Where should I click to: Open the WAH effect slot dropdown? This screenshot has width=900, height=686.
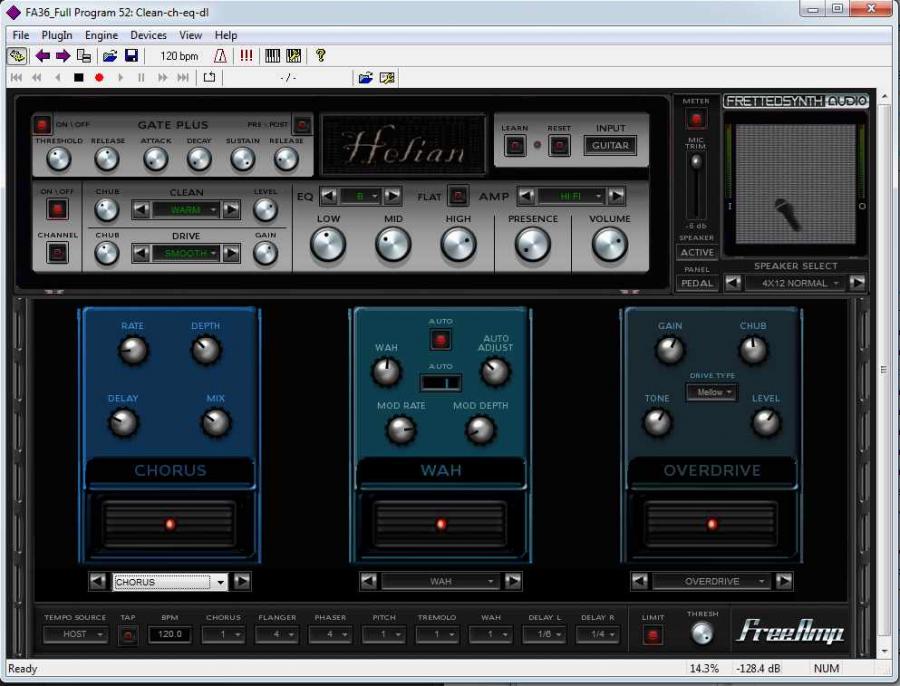click(440, 582)
